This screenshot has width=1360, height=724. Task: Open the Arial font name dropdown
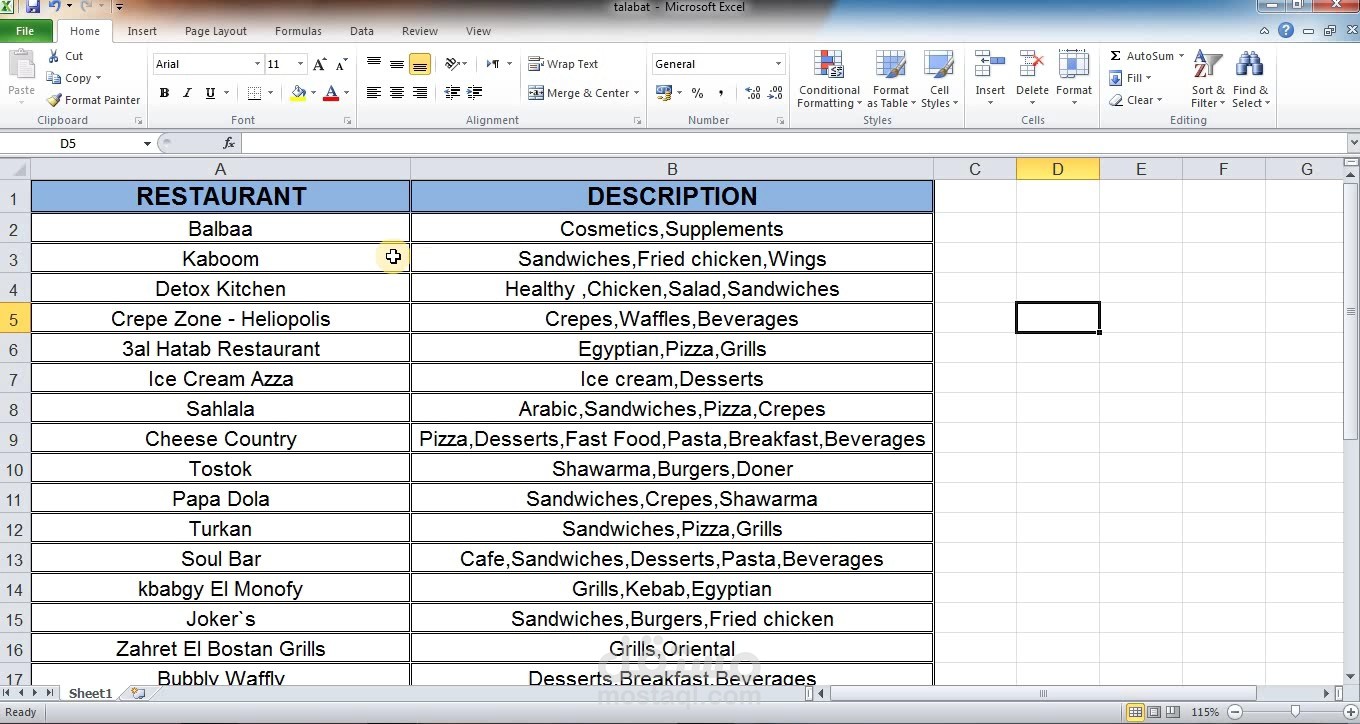coord(257,64)
